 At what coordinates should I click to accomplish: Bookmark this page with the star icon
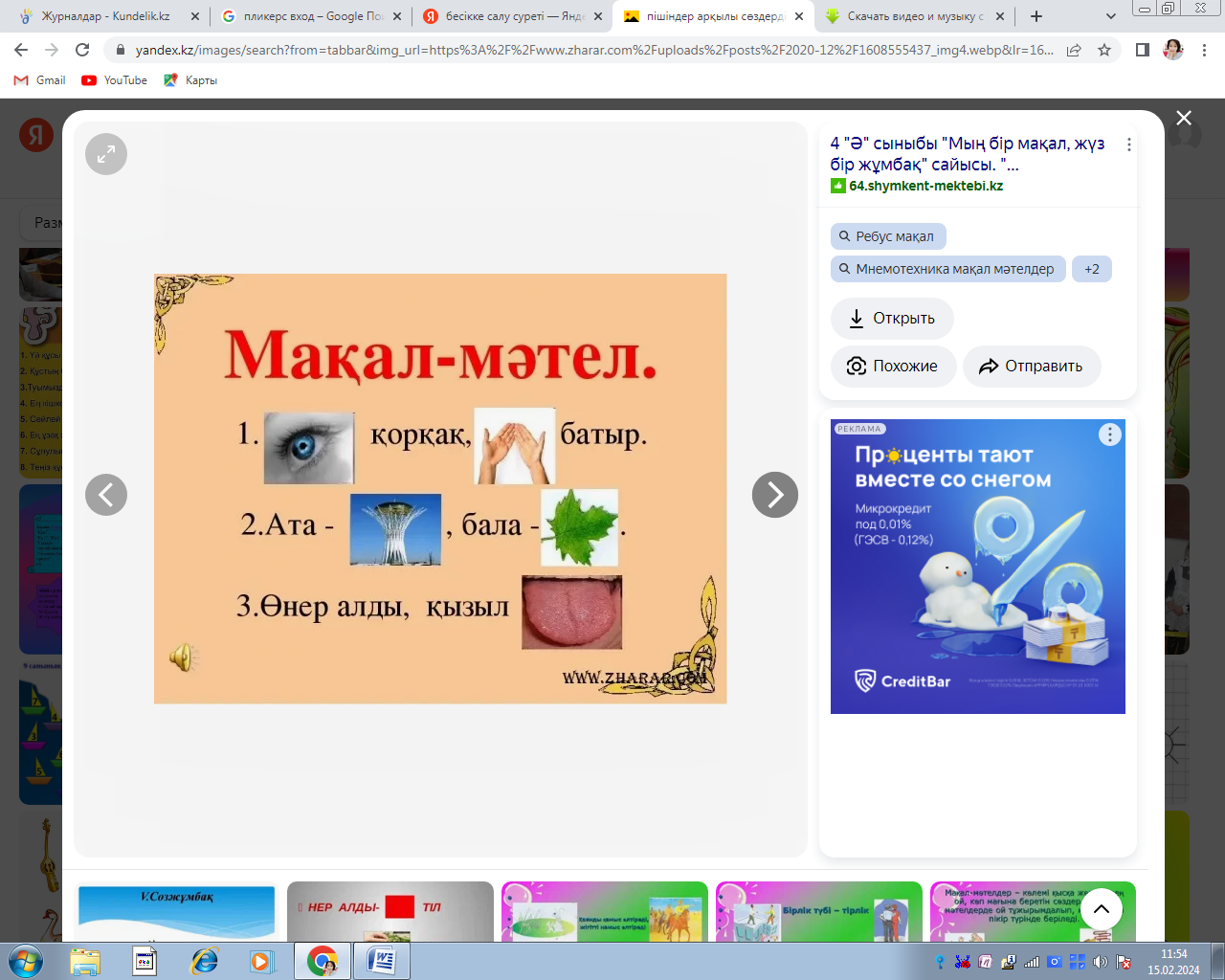(x=1104, y=50)
